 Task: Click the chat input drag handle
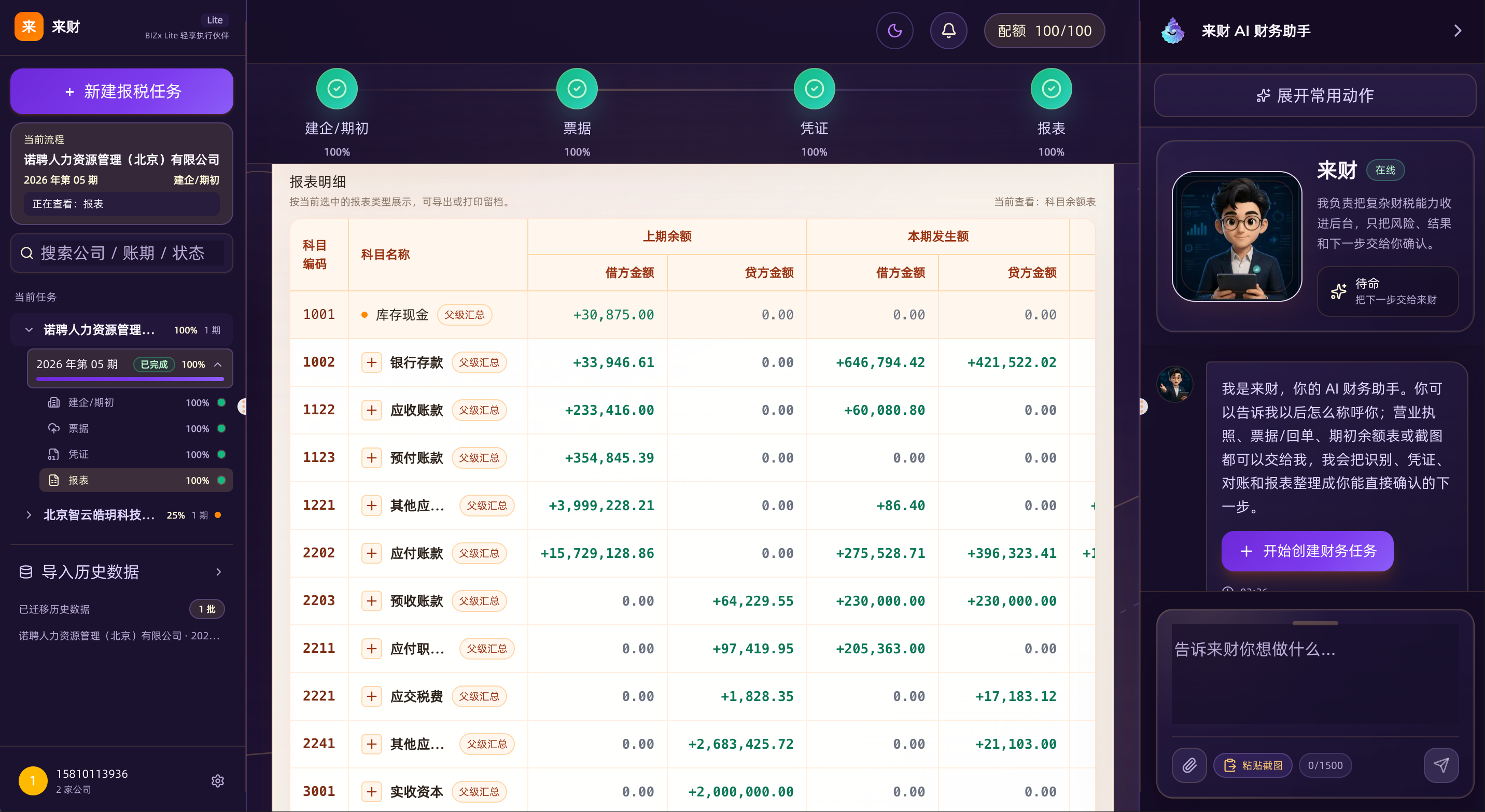coord(1315,623)
